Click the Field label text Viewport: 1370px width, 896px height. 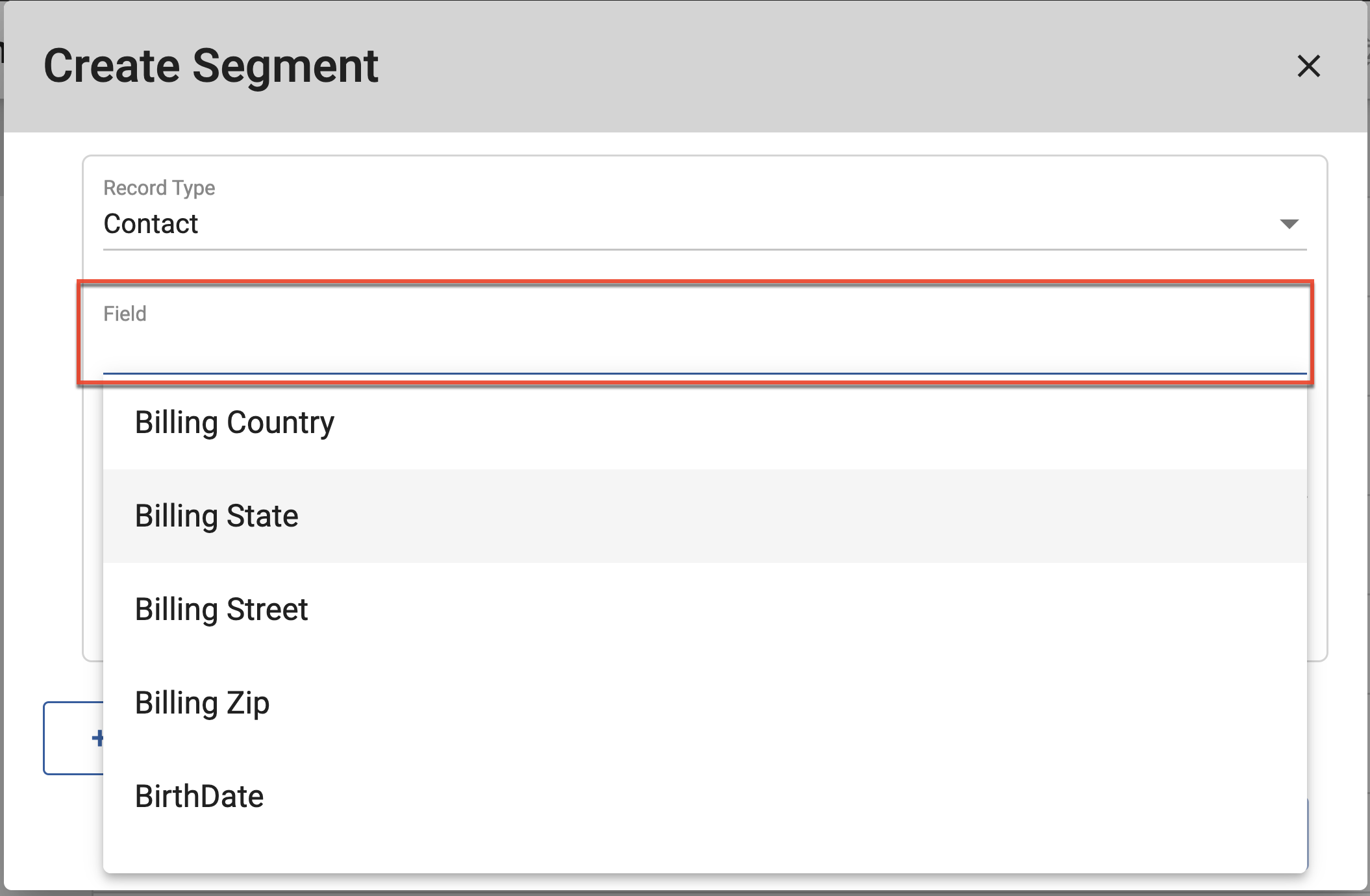tap(125, 314)
